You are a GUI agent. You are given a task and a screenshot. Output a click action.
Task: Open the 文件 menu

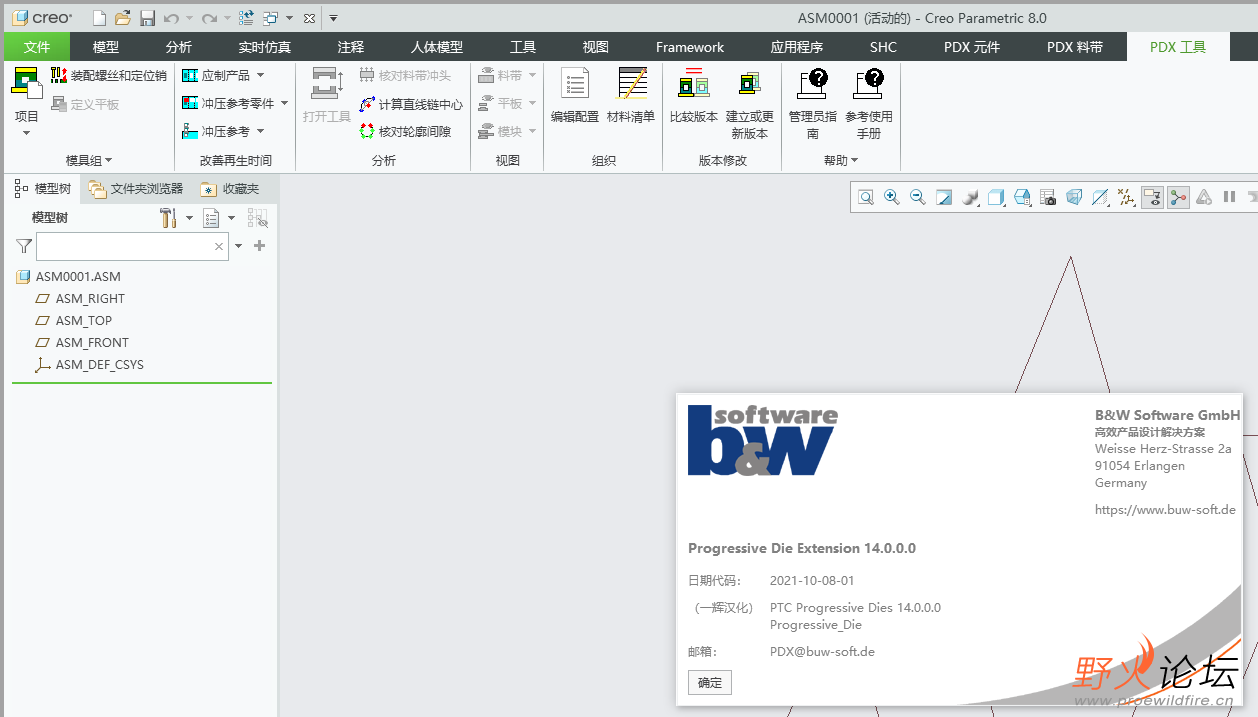coord(37,47)
